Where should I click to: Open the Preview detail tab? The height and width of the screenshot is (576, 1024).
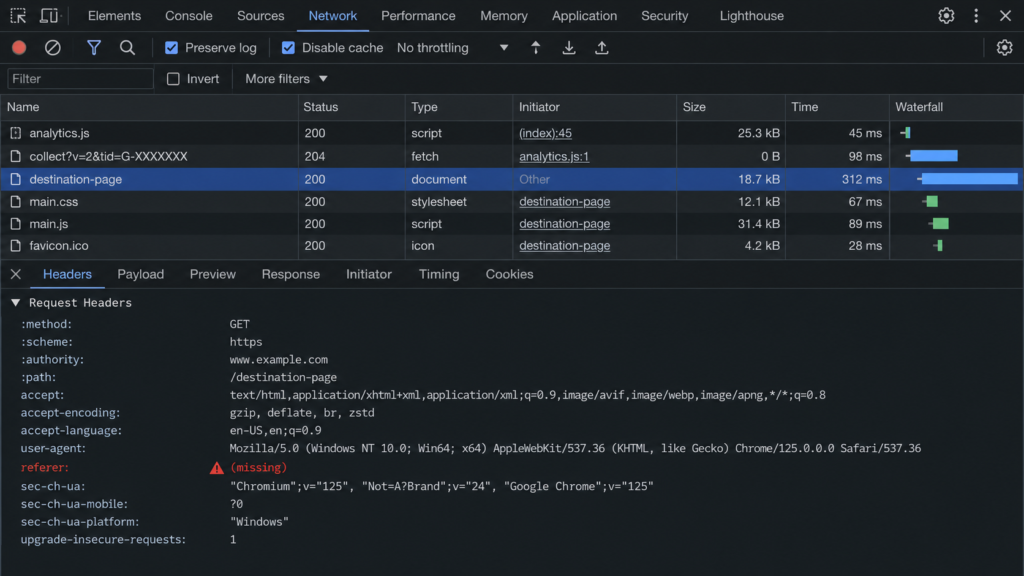click(x=213, y=274)
